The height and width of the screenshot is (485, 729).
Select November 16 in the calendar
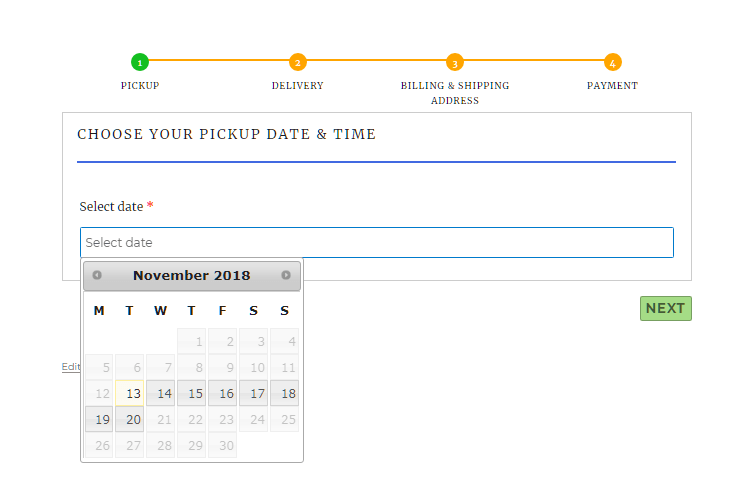coord(223,394)
